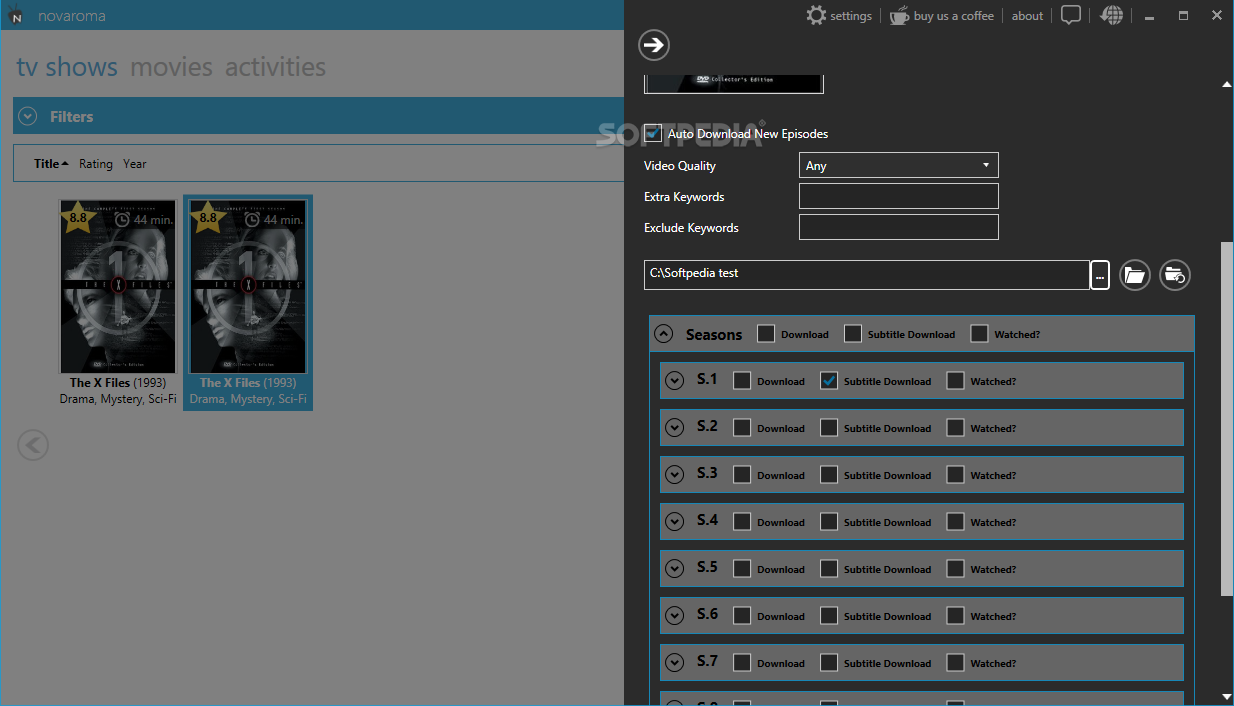
Task: Click the C:\Softpedia test path field
Action: click(867, 275)
